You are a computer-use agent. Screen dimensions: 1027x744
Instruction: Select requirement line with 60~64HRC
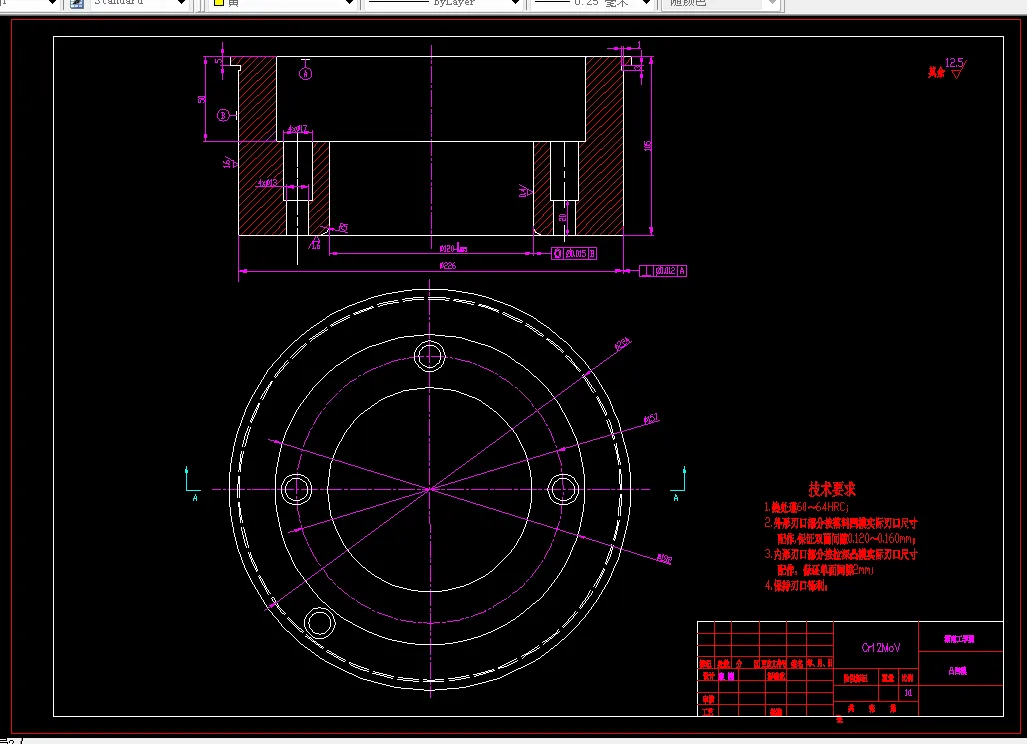(x=806, y=507)
